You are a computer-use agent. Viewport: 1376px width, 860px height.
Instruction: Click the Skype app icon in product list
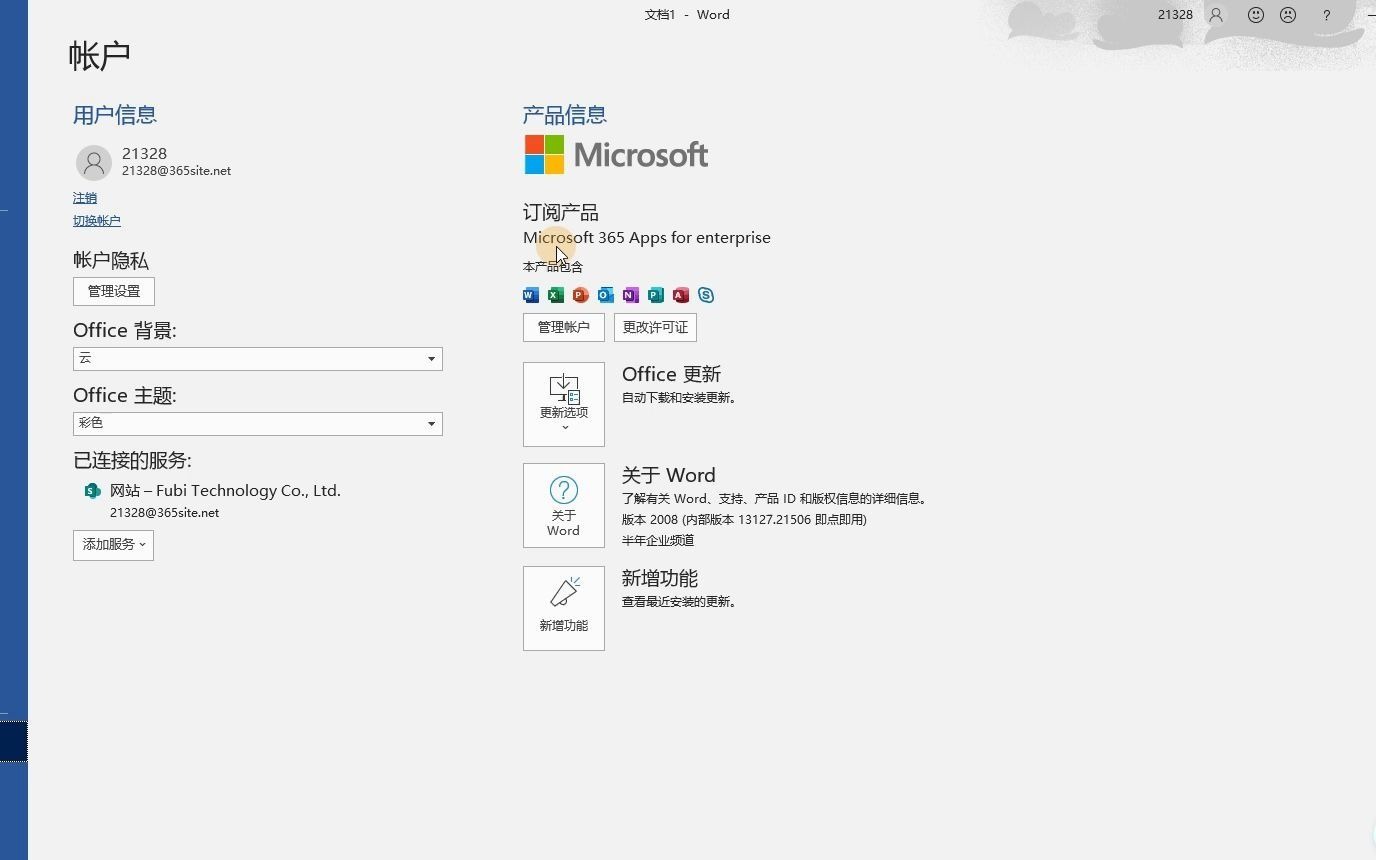(x=706, y=295)
